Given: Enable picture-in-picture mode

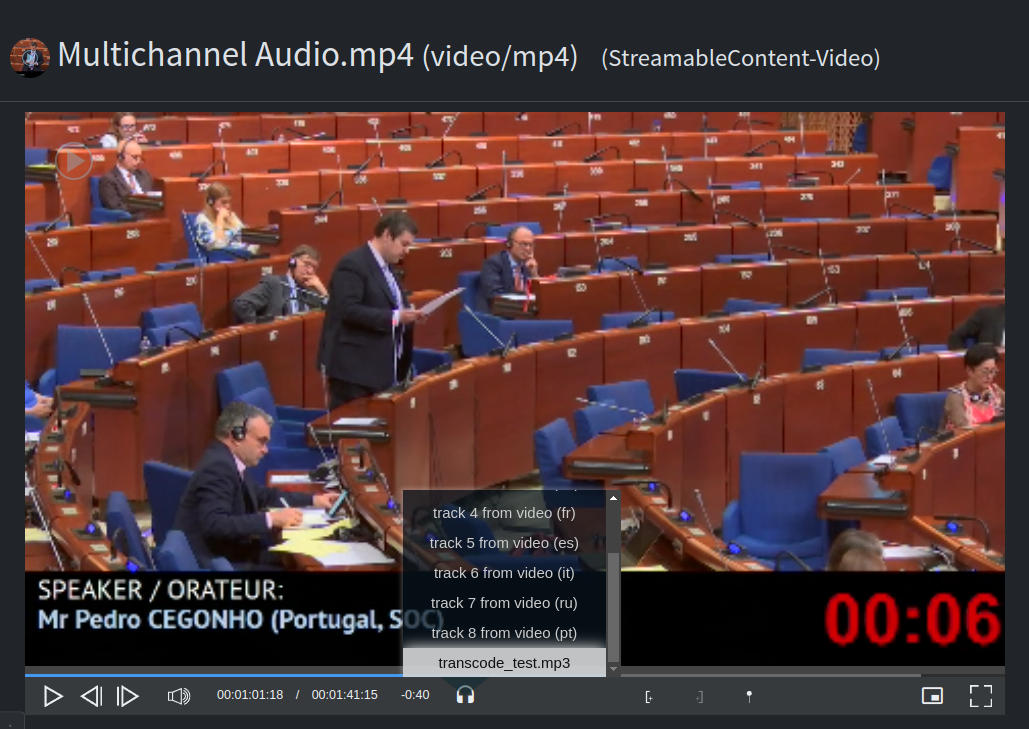Looking at the screenshot, I should [933, 696].
